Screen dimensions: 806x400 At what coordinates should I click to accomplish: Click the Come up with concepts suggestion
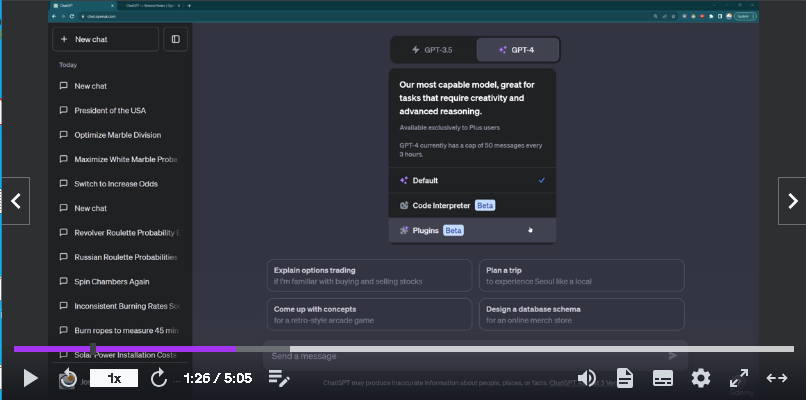pos(369,314)
